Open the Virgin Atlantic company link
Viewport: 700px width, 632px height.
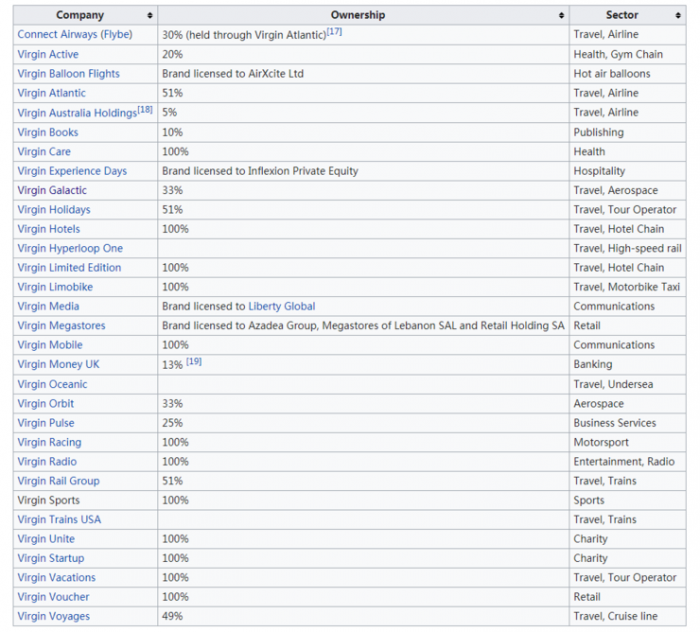(51, 93)
